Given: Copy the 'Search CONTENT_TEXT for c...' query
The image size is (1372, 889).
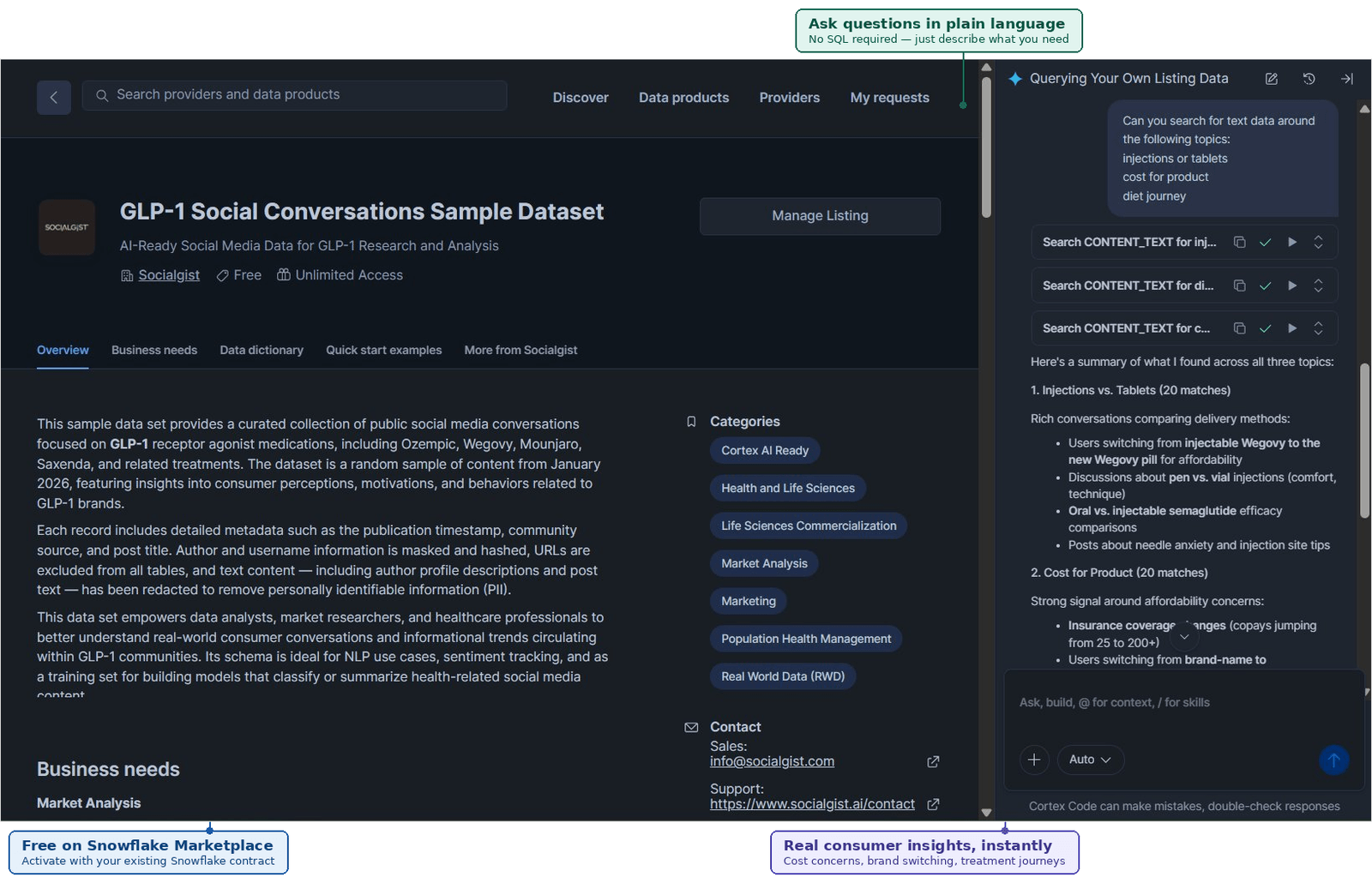Looking at the screenshot, I should pyautogui.click(x=1239, y=328).
